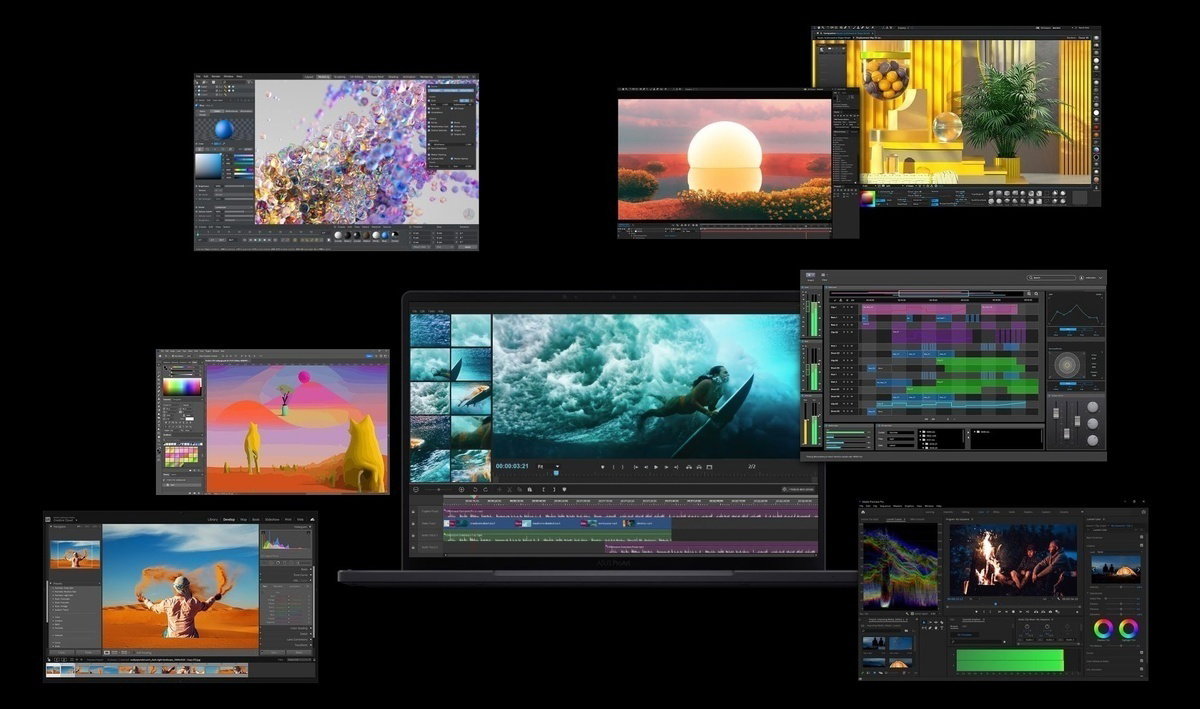Play the campfire clip in Premiere program monitor

point(1013,612)
